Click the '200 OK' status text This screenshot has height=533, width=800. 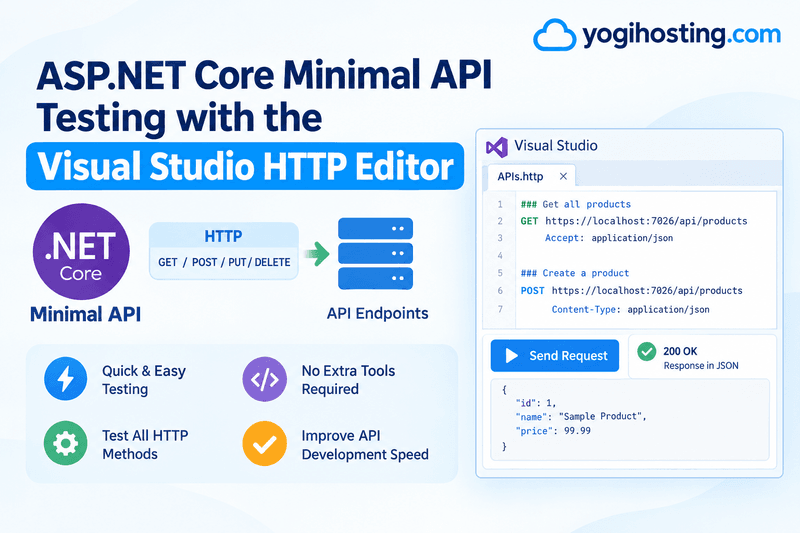click(680, 351)
